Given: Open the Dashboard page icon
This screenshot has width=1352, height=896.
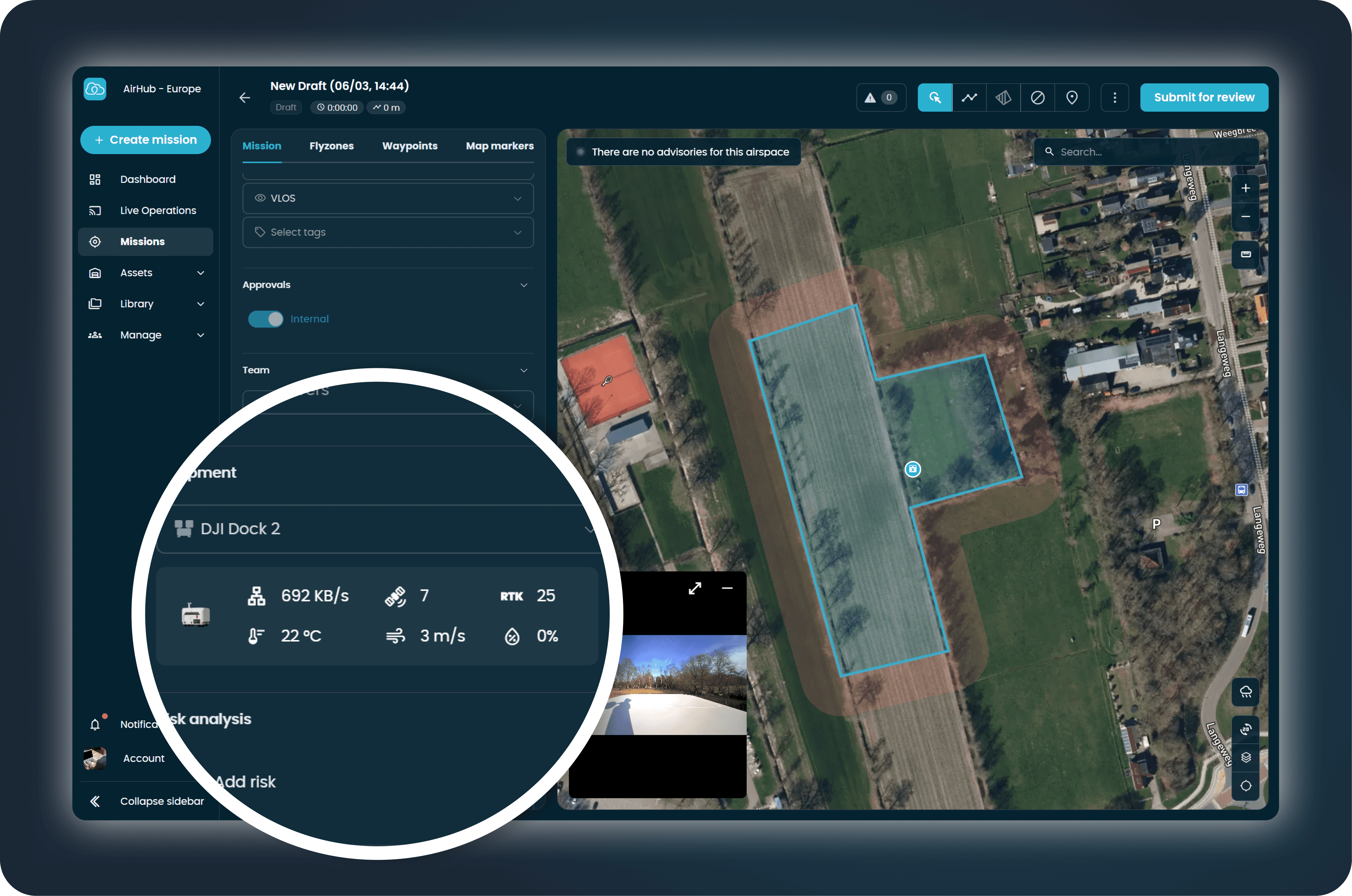Looking at the screenshot, I should pos(95,180).
